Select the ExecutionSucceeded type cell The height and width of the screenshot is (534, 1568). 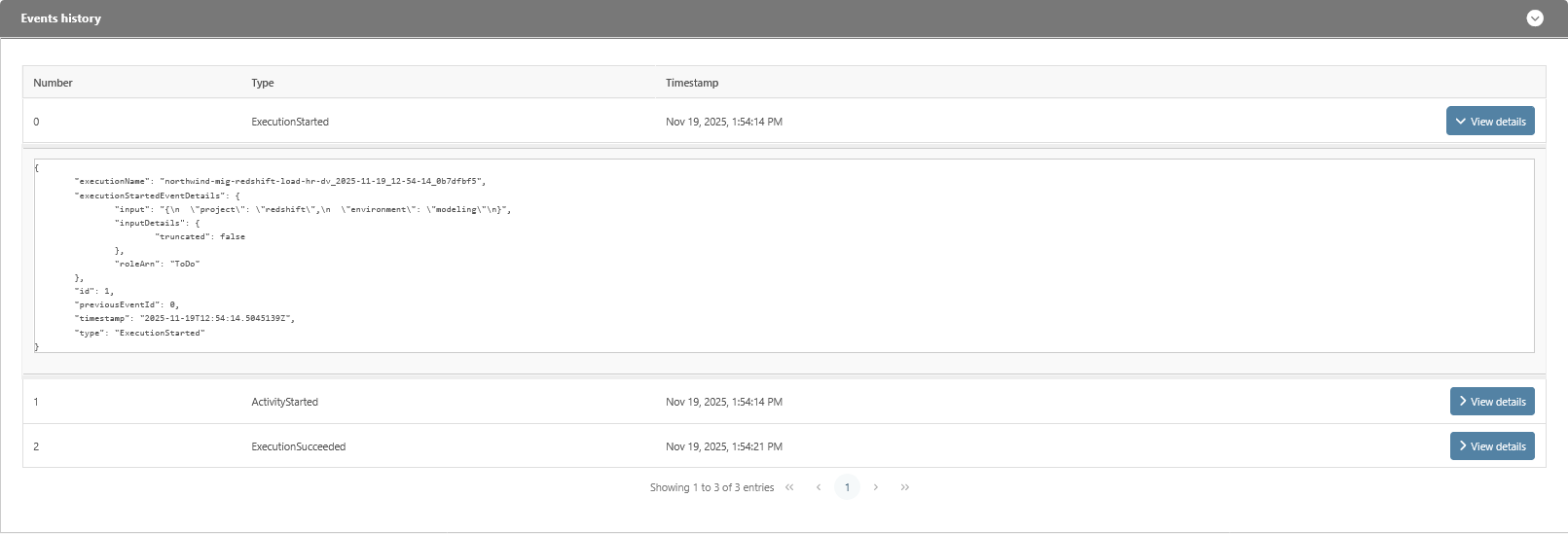299,446
